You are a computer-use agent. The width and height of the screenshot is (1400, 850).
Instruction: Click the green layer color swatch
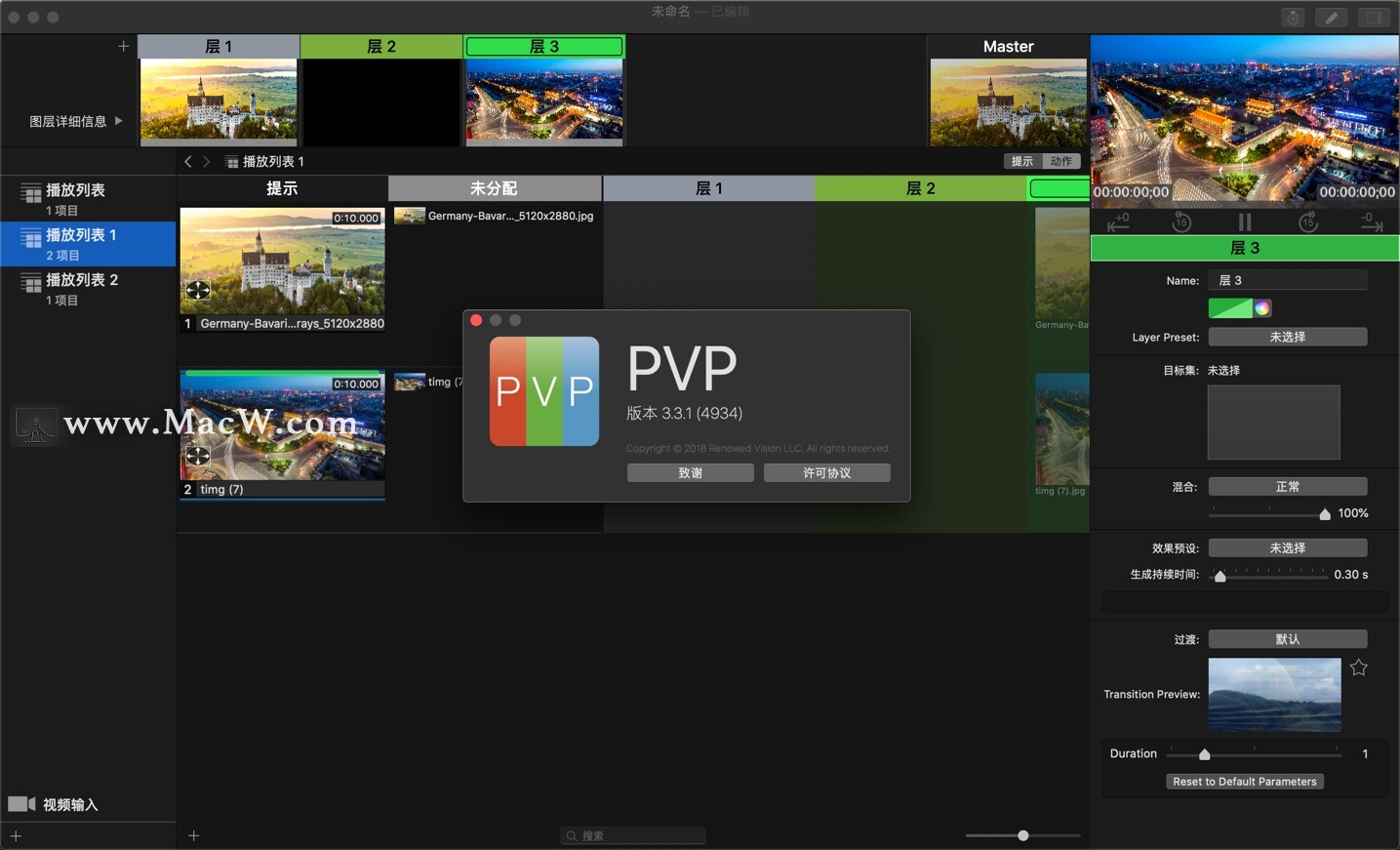click(1229, 307)
